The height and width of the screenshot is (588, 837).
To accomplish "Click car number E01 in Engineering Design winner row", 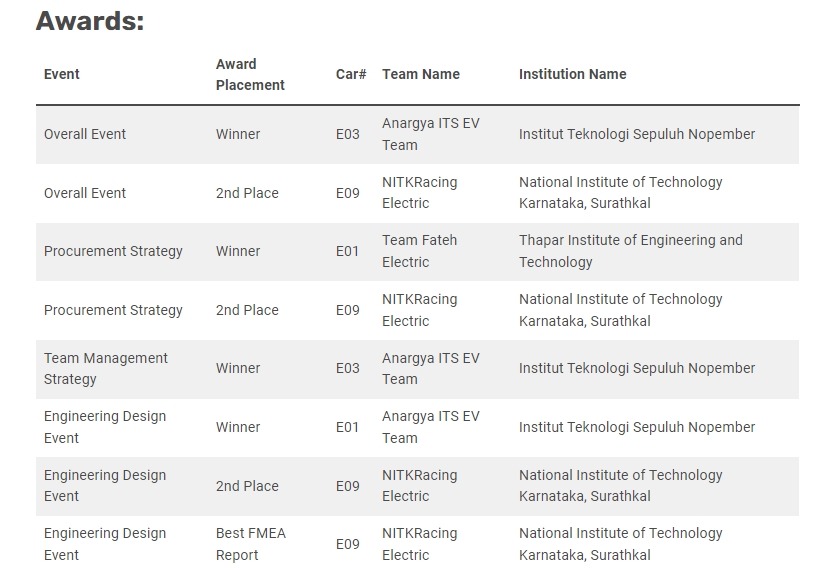I will (347, 427).
